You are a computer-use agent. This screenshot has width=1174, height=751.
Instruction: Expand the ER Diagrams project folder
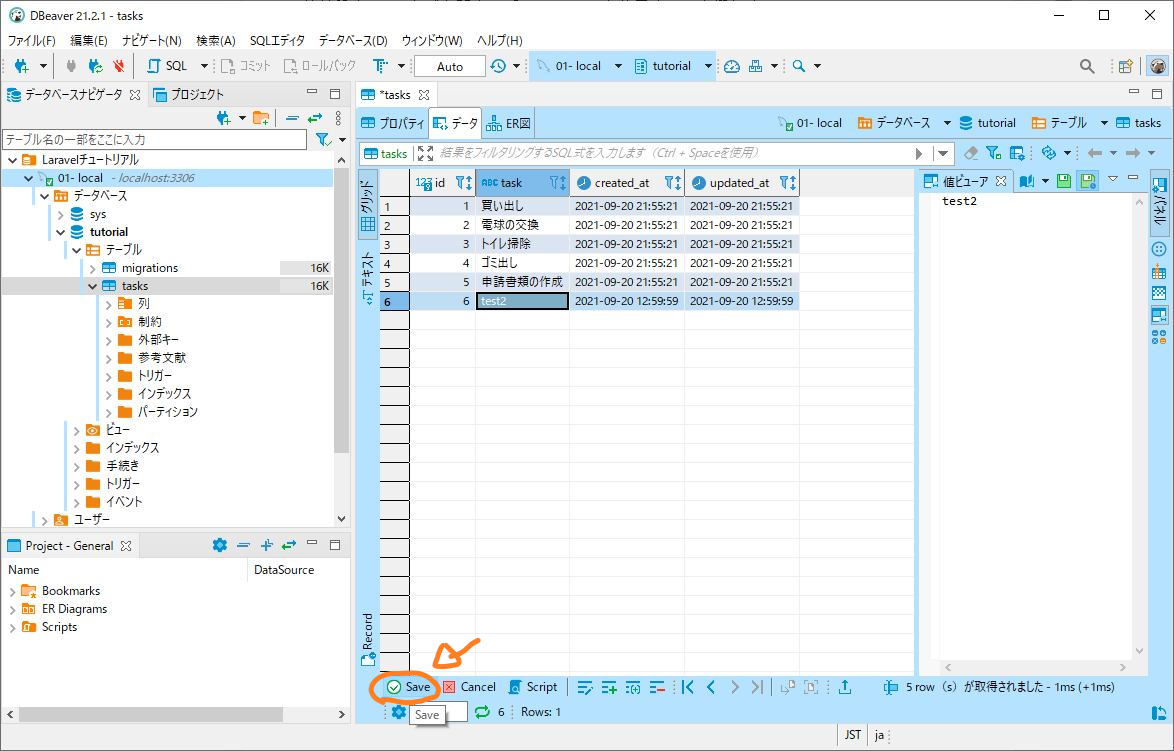[x=12, y=609]
